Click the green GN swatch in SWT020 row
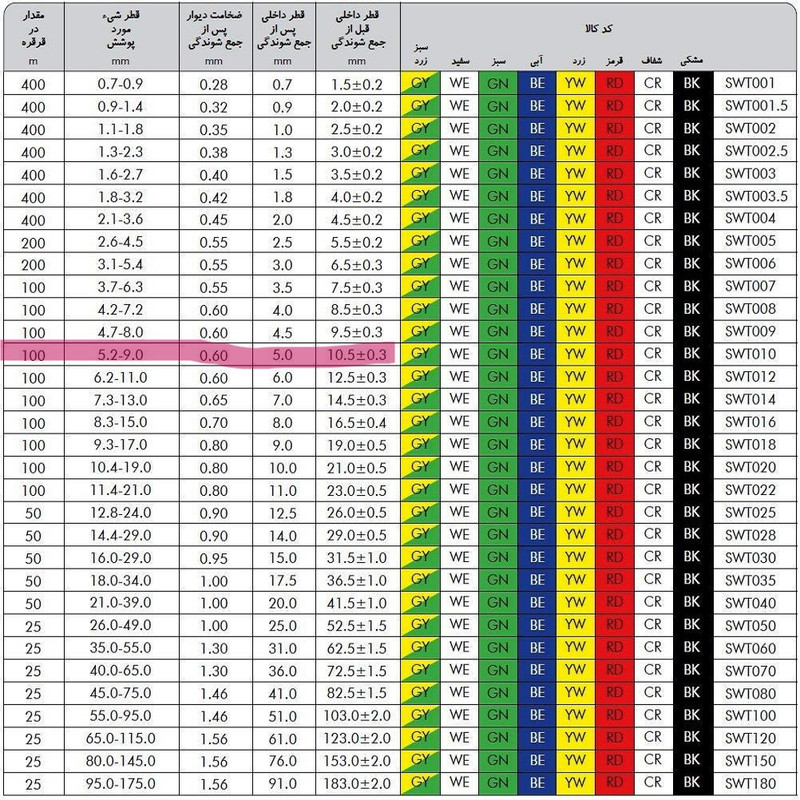This screenshot has height=800, width=800. tap(497, 466)
